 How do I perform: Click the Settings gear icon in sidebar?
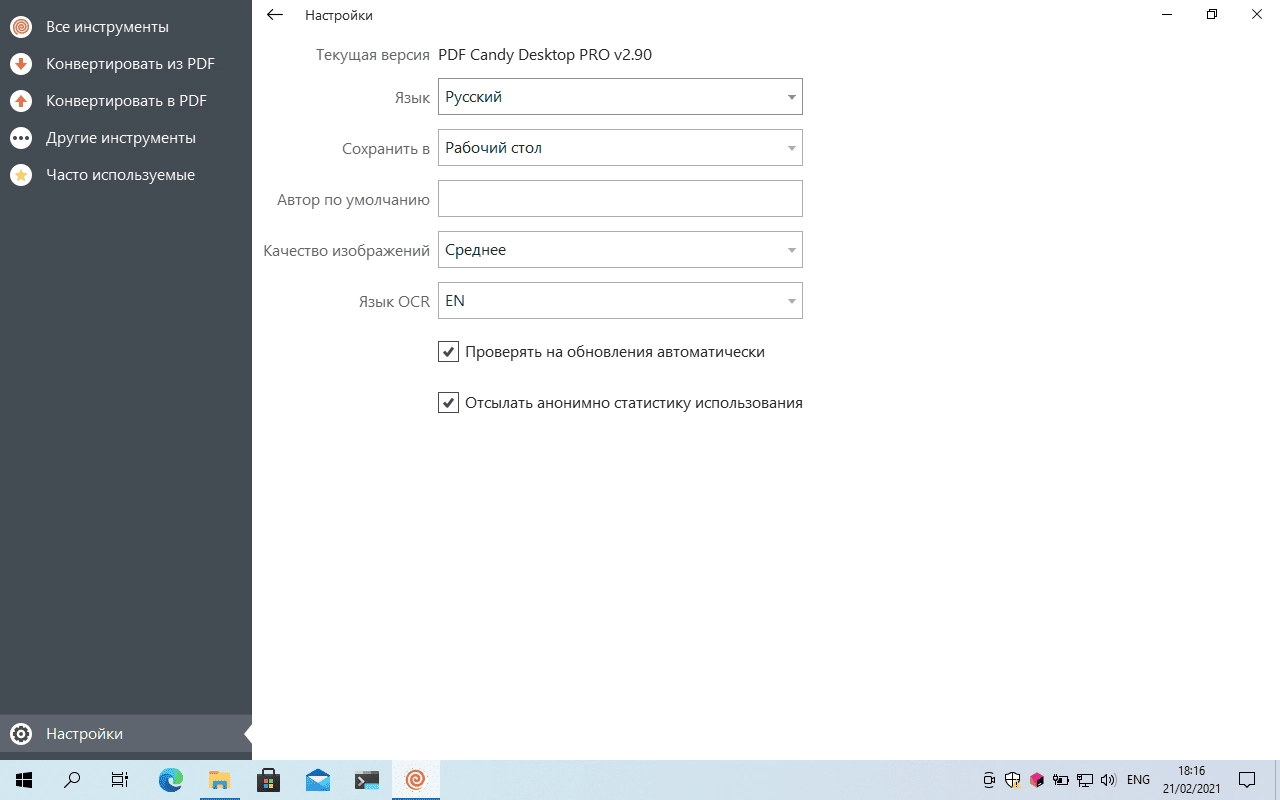(x=21, y=734)
